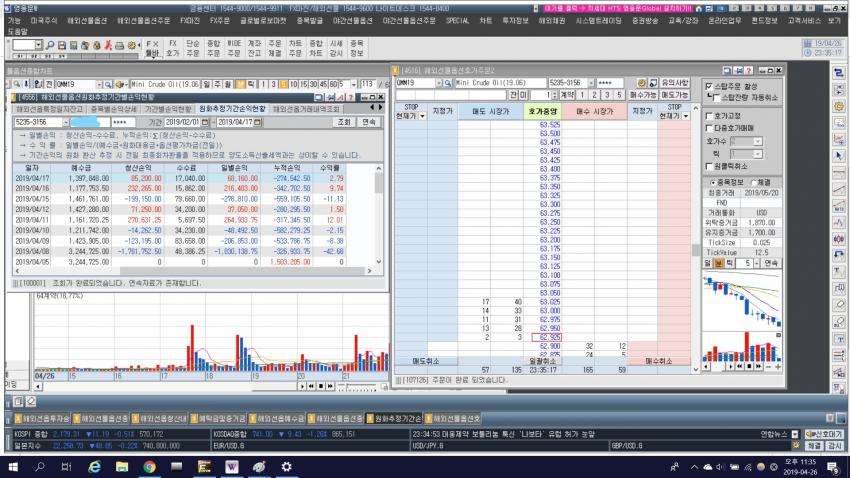Open account 5235-3156 dropdown in P&L window
This screenshot has width=850, height=478.
click(x=66, y=122)
